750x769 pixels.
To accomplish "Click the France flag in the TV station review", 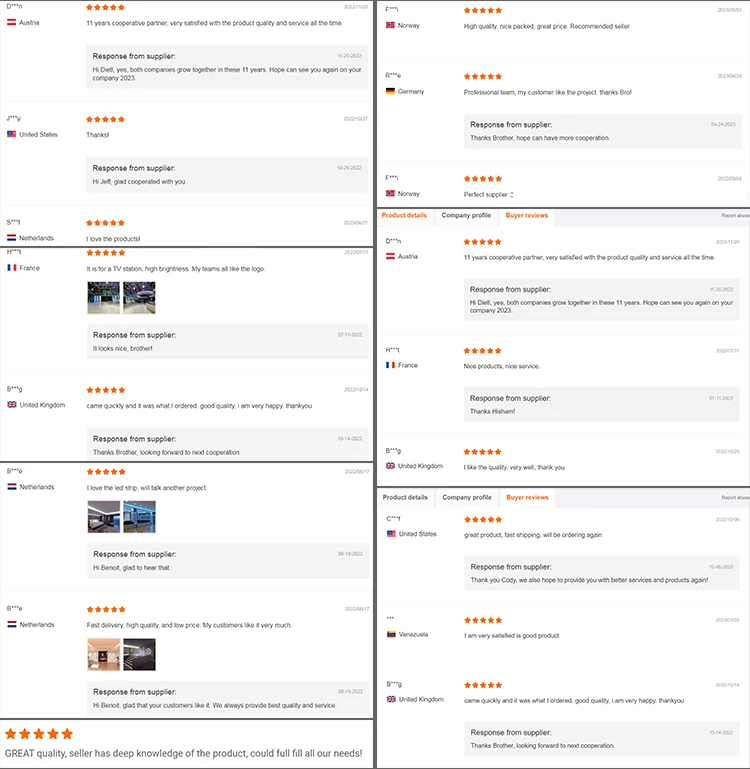I will [12, 268].
